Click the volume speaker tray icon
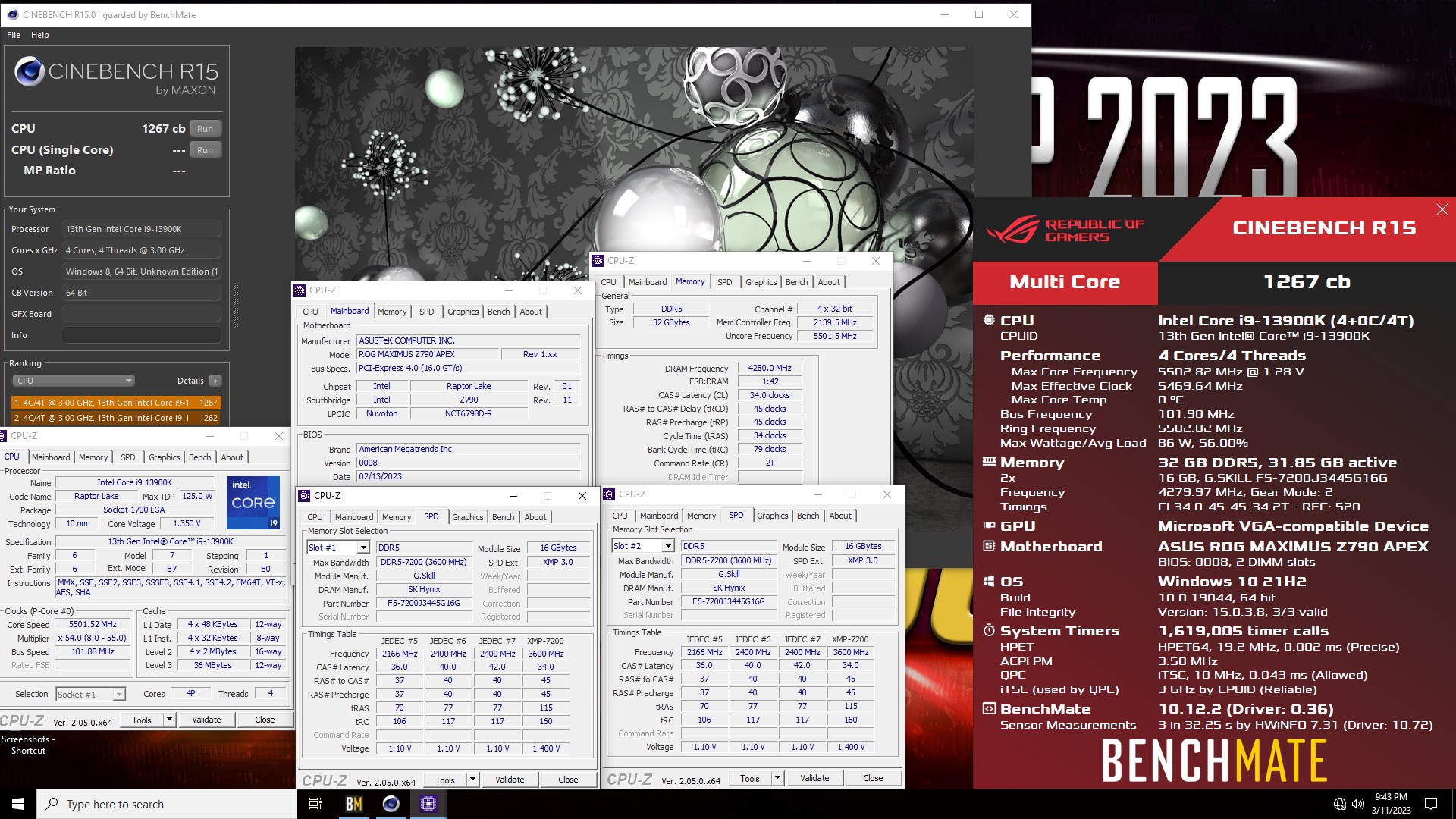 [x=1358, y=804]
